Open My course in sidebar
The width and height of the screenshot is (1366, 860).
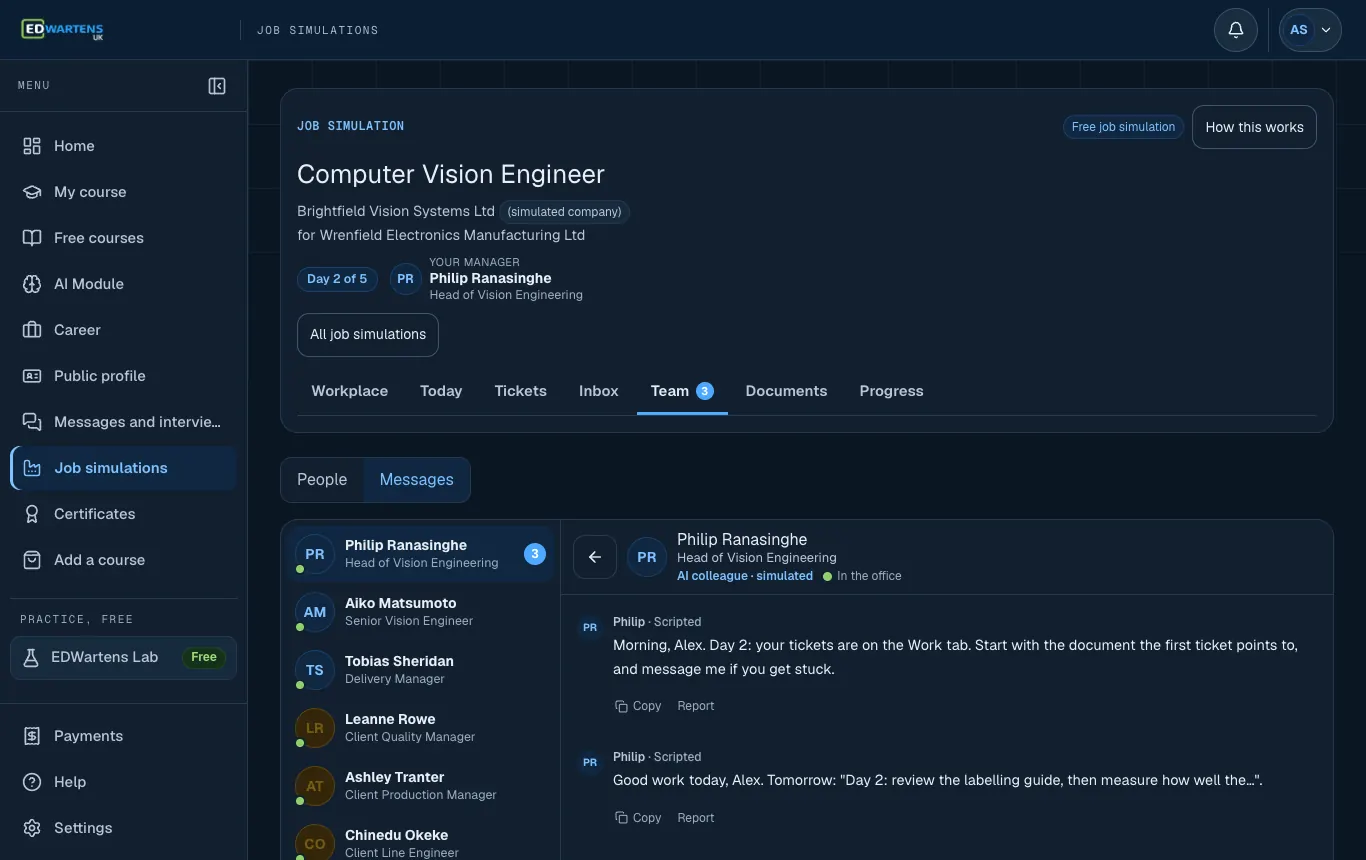pos(124,192)
